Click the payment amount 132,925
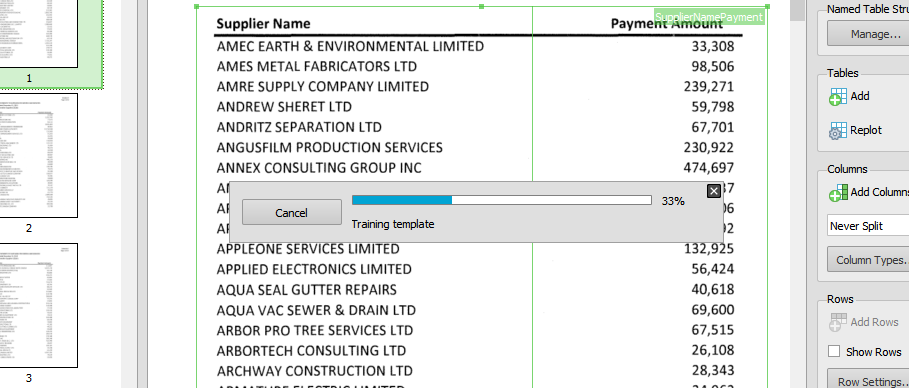Image resolution: width=909 pixels, height=388 pixels. tap(708, 249)
